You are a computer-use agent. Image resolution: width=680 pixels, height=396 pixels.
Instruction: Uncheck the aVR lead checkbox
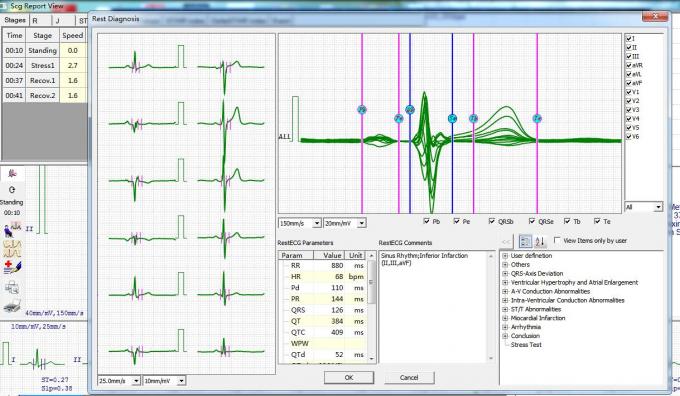pos(629,65)
